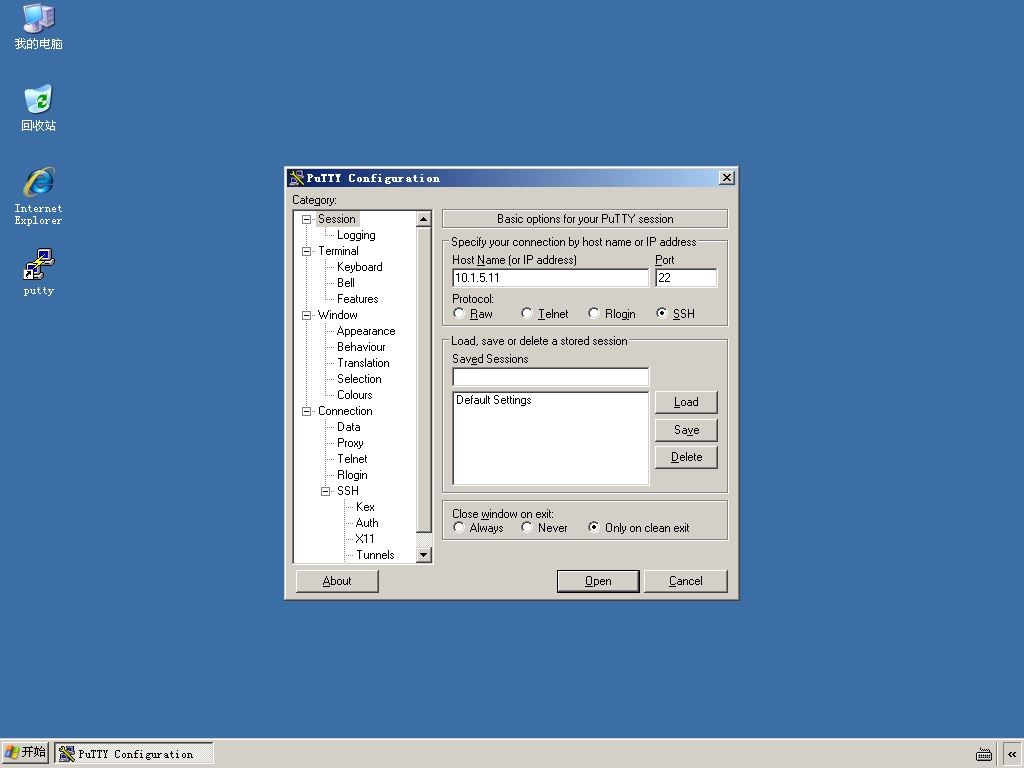
Task: Set close window on exit to Never
Action: pos(527,527)
